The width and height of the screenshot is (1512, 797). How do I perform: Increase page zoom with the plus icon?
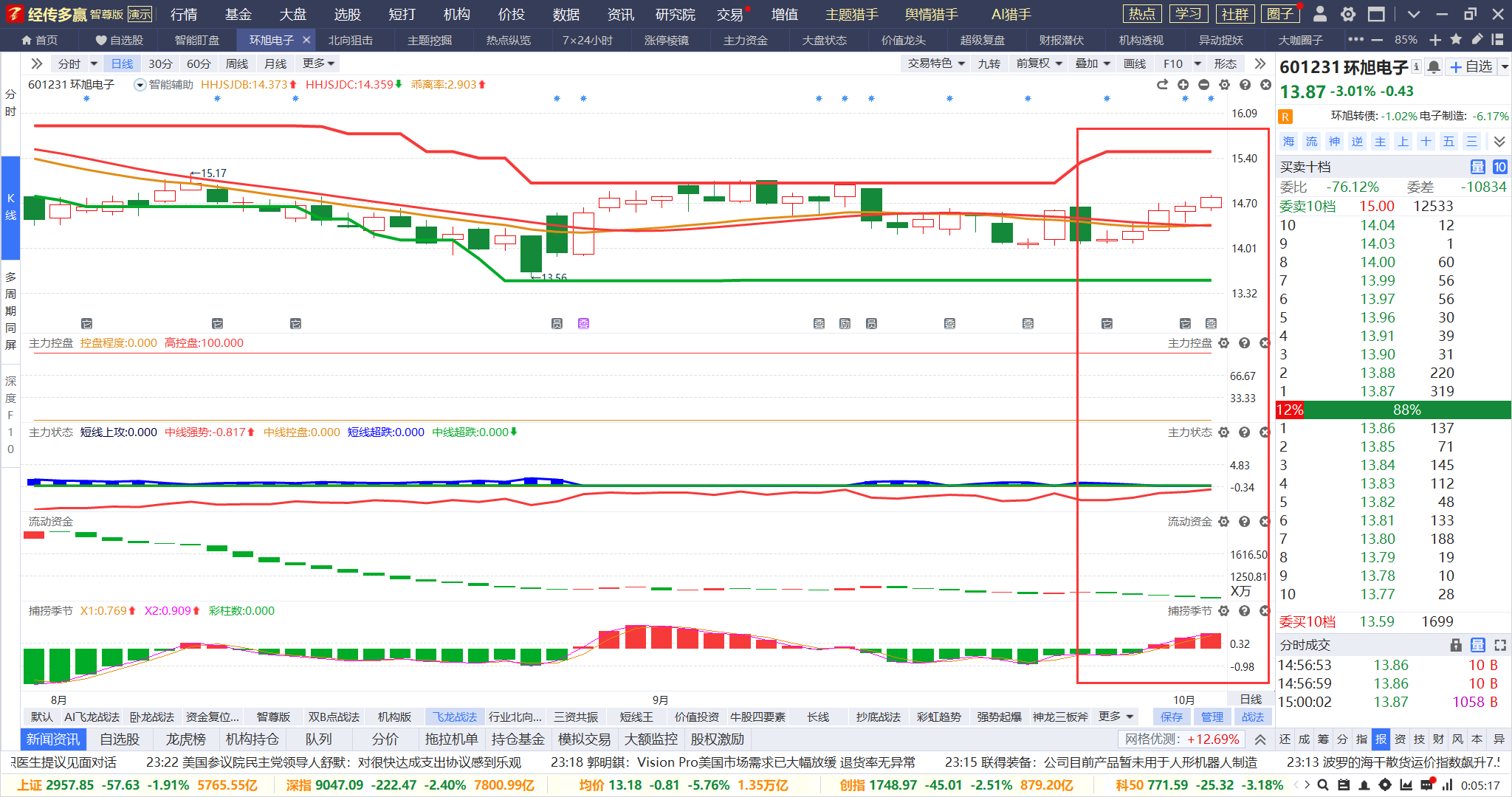[1435, 40]
